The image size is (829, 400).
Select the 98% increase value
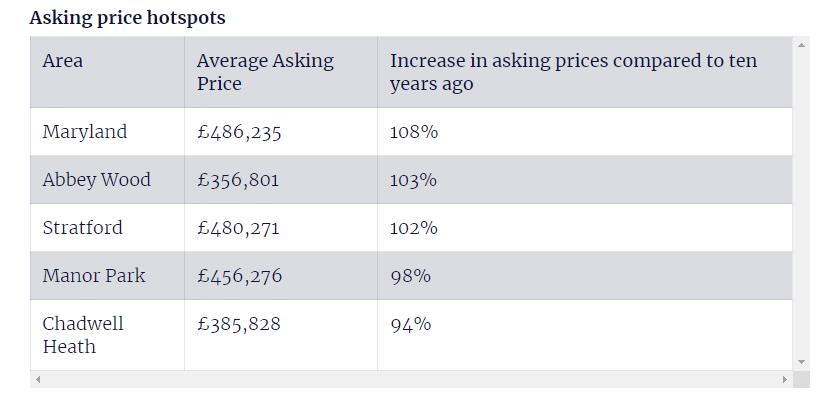[x=410, y=275]
